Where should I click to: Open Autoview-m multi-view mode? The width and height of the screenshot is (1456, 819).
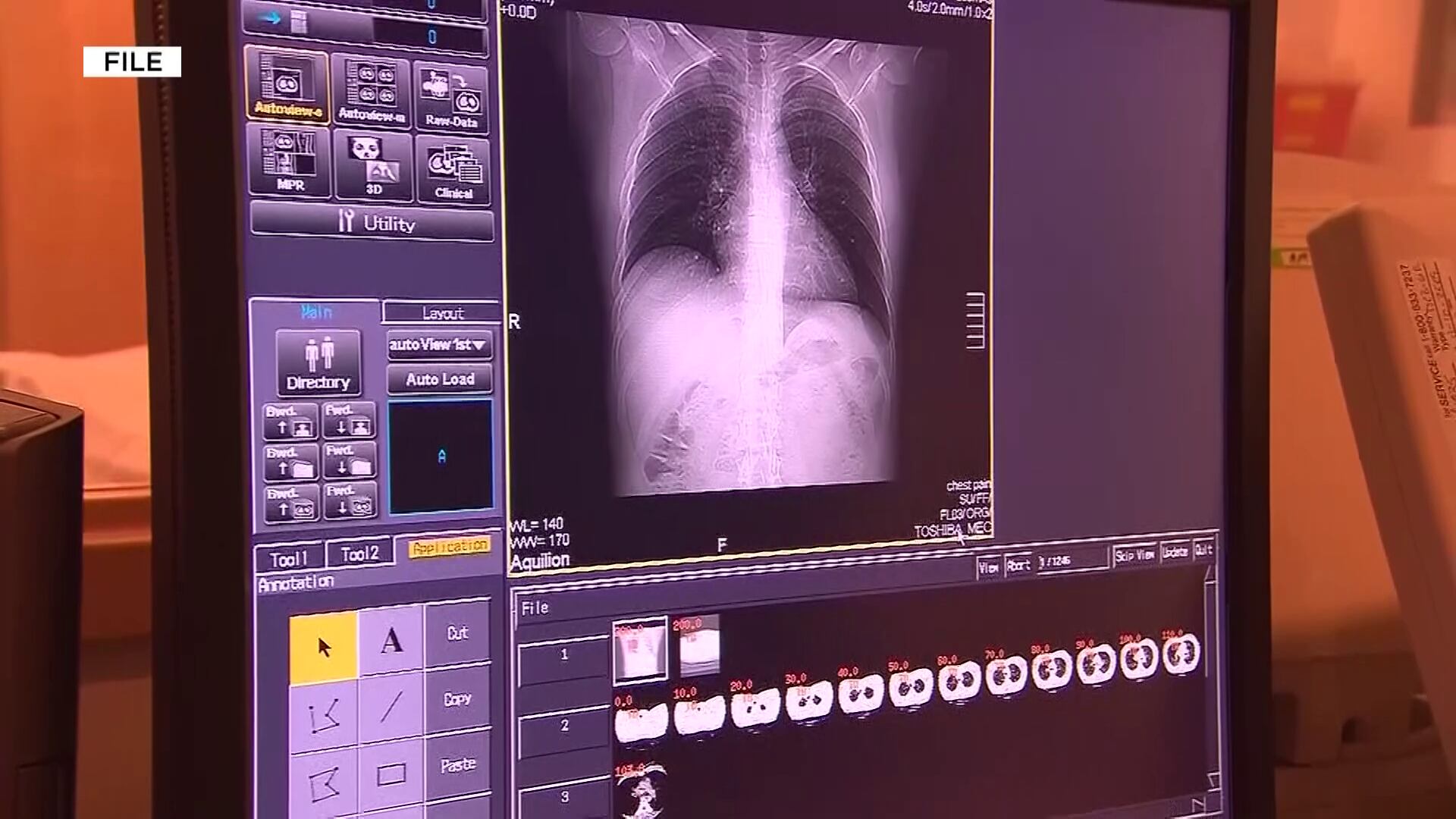pyautogui.click(x=373, y=91)
